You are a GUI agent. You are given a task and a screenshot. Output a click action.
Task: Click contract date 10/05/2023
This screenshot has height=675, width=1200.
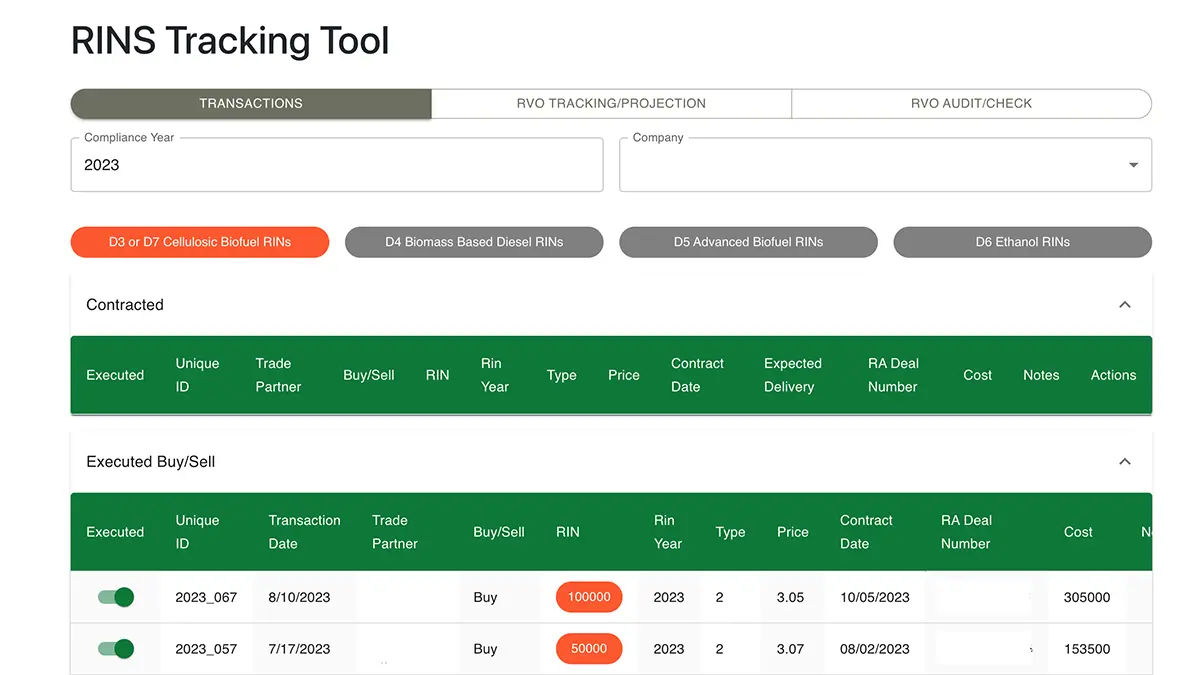[x=875, y=597]
